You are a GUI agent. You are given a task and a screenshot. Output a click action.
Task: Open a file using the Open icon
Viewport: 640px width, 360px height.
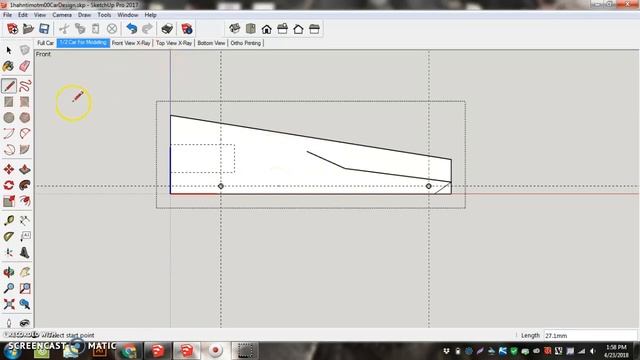click(x=28, y=29)
